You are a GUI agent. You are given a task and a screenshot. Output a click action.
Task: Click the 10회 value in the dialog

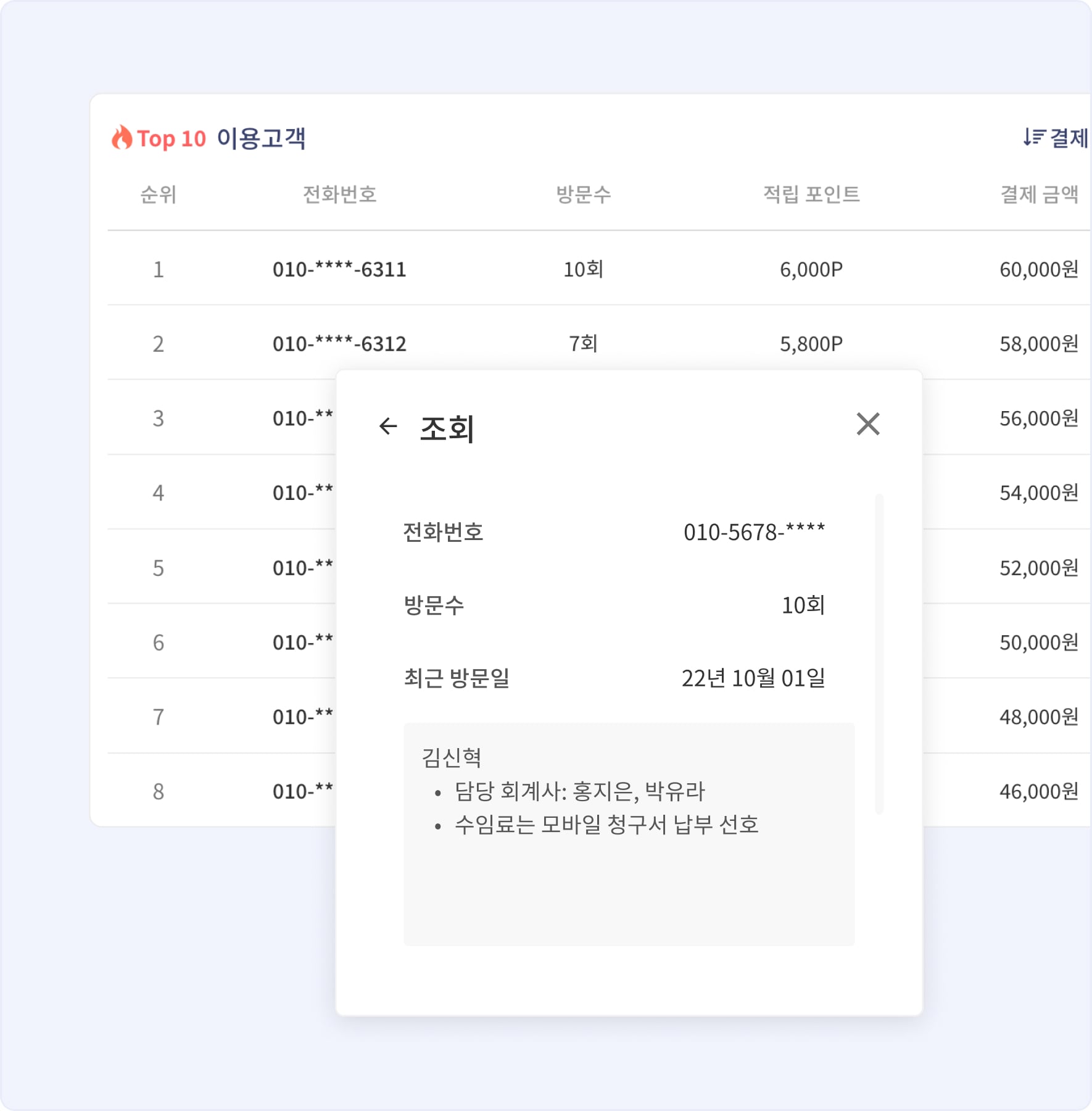click(x=803, y=605)
